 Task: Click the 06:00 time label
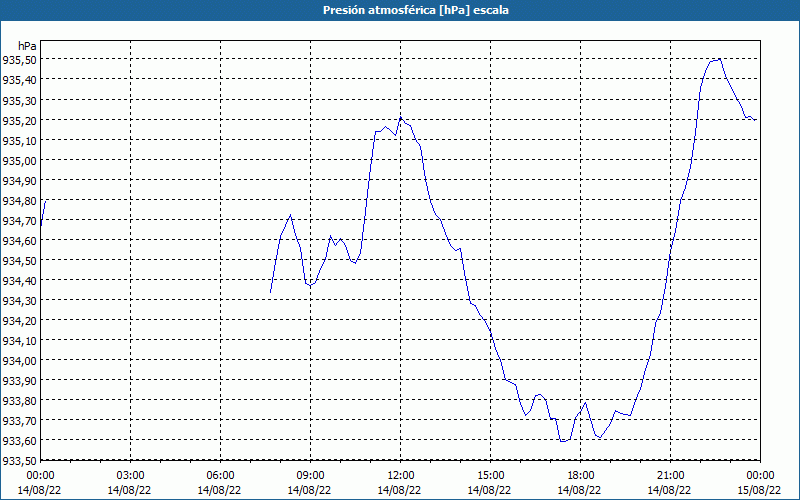tap(220, 476)
